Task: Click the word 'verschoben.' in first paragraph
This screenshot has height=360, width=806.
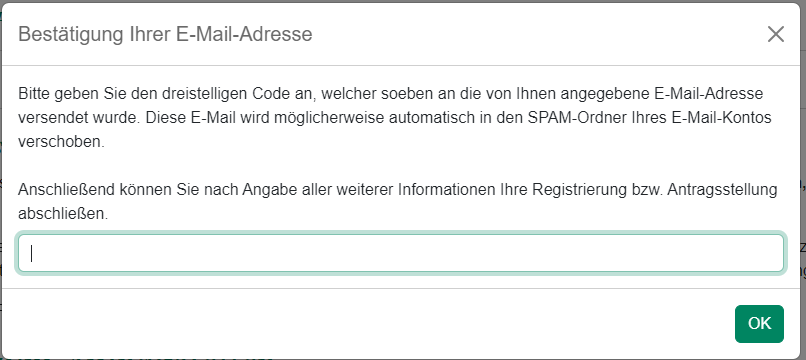Action: 61,142
